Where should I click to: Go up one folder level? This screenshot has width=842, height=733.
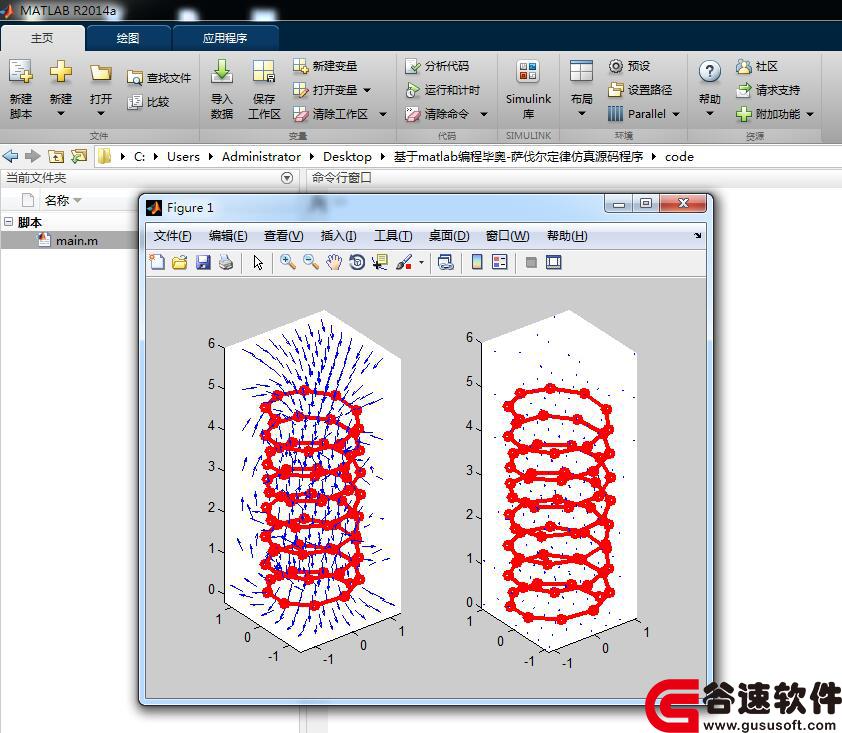[56, 156]
